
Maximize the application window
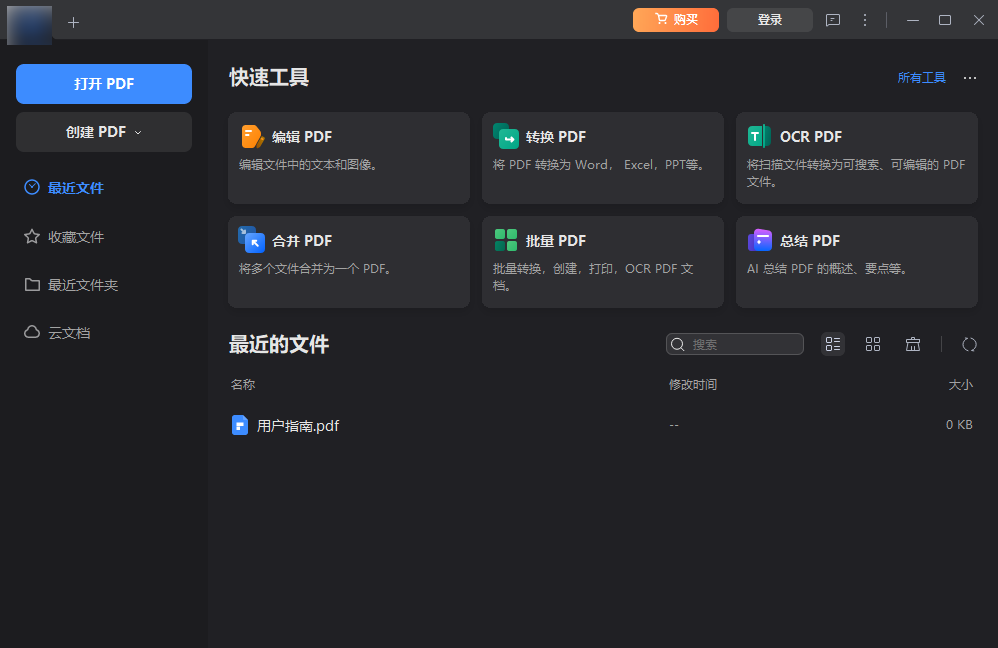pos(945,20)
